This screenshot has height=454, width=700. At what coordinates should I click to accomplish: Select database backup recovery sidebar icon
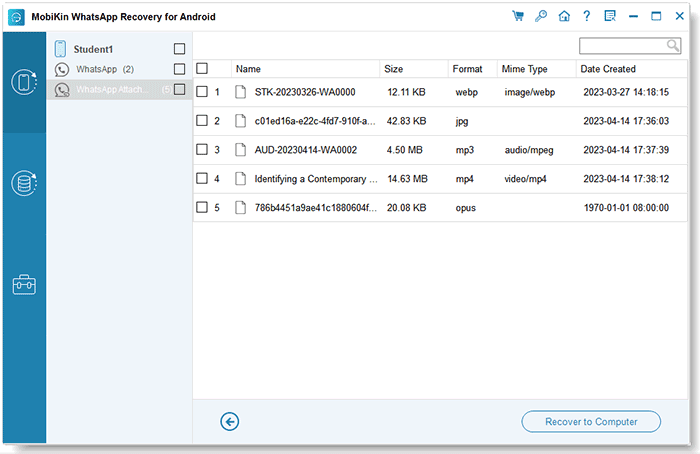(x=24, y=183)
